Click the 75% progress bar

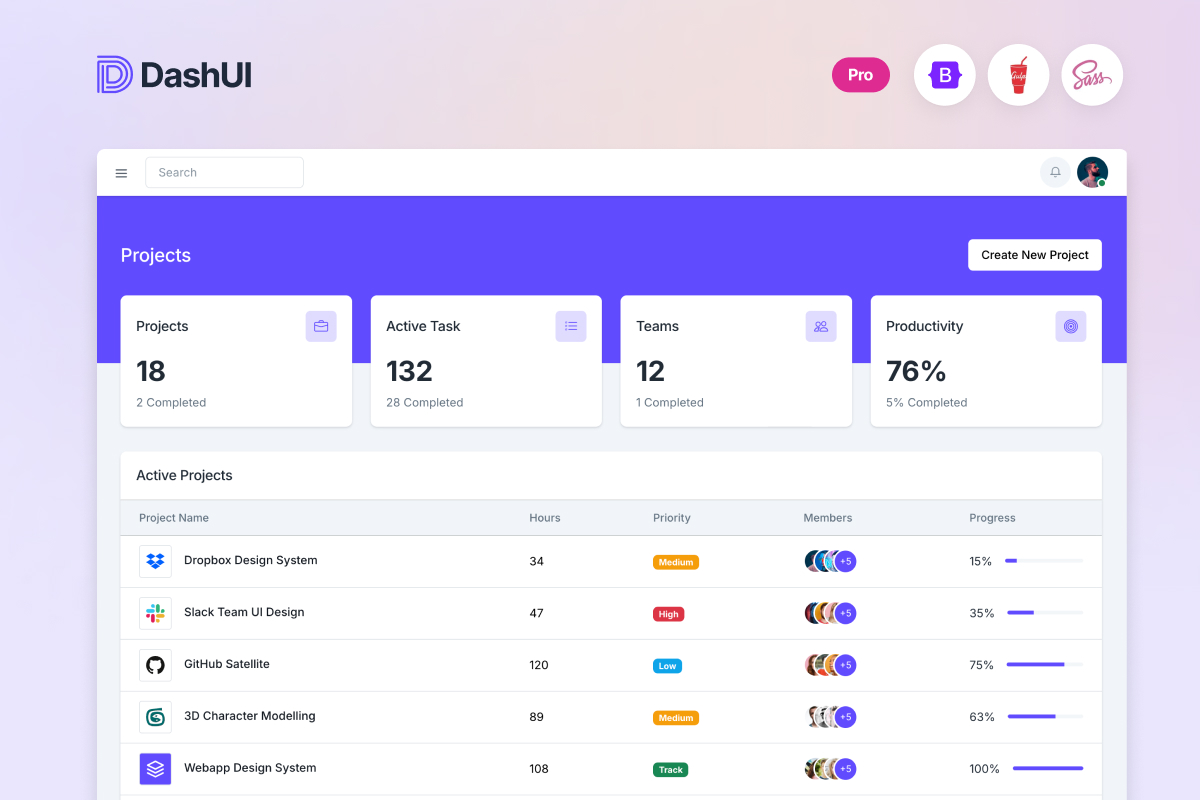pos(1045,665)
